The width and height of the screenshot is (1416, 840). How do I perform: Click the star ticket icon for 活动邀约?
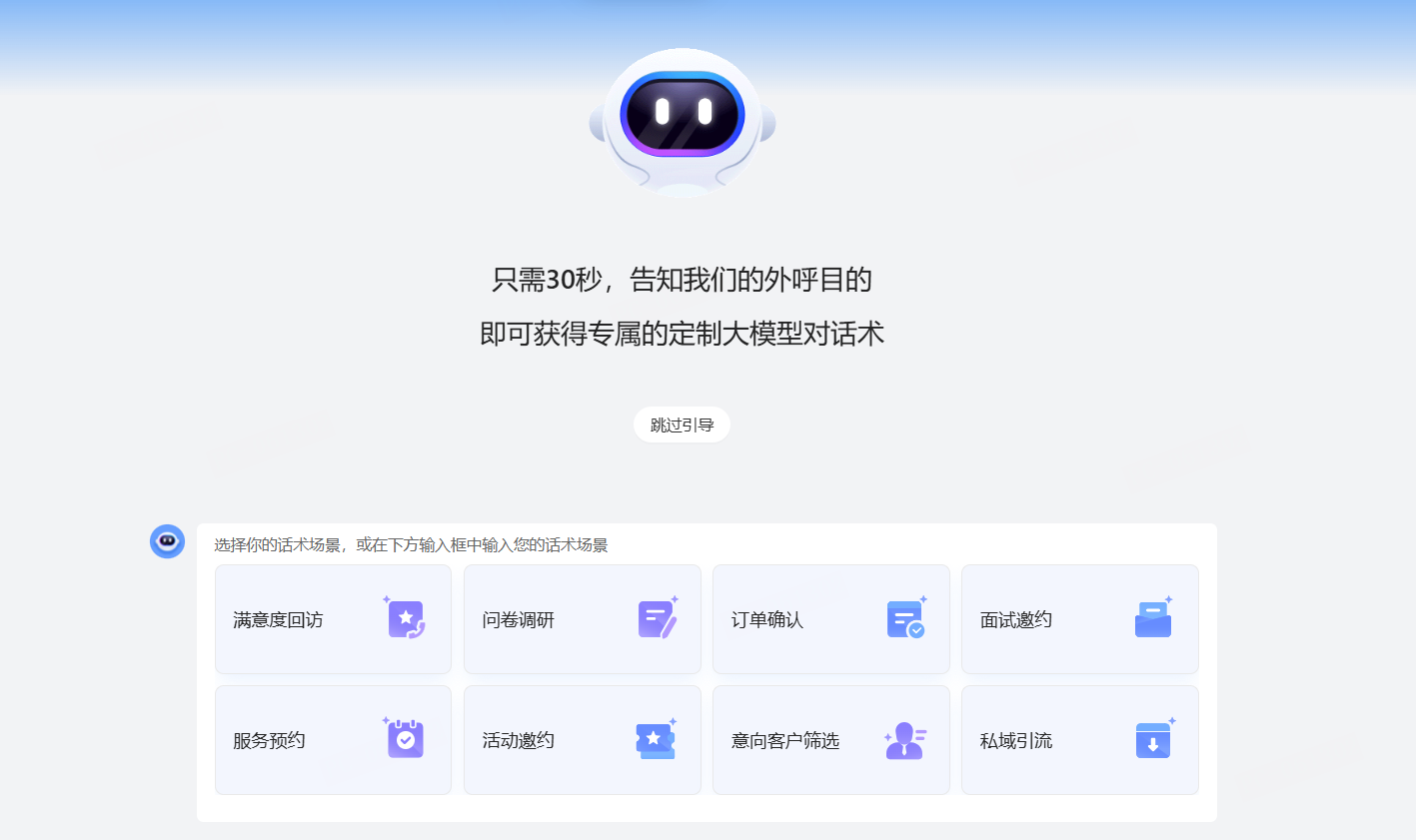click(656, 739)
